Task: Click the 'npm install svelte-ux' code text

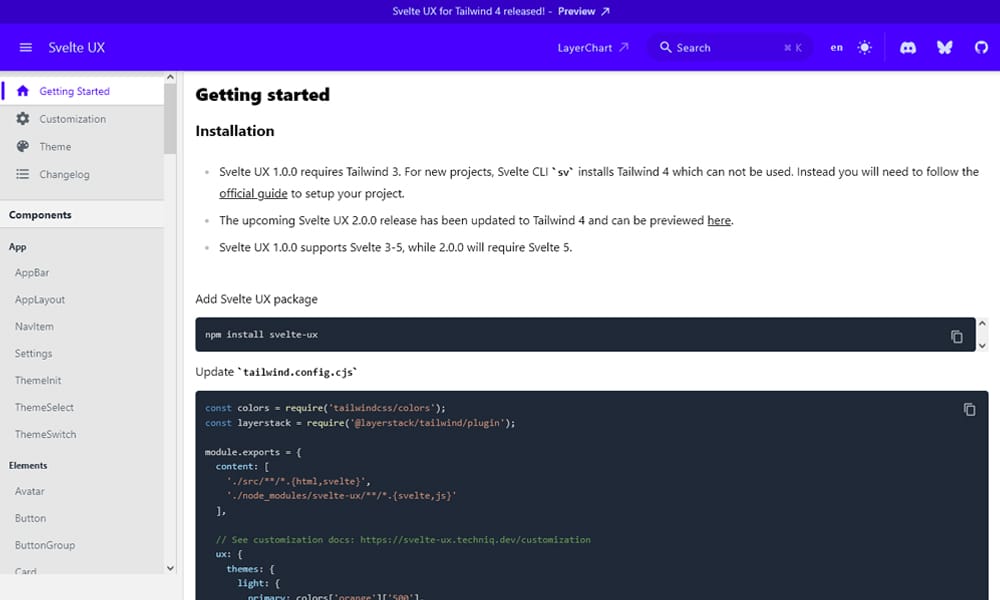Action: pos(261,334)
